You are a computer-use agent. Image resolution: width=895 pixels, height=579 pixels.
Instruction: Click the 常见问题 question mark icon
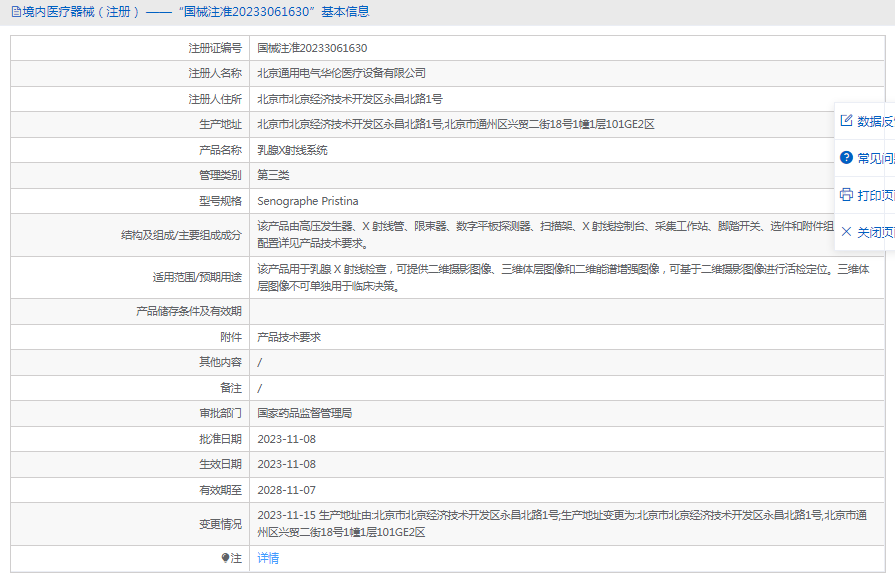click(846, 158)
